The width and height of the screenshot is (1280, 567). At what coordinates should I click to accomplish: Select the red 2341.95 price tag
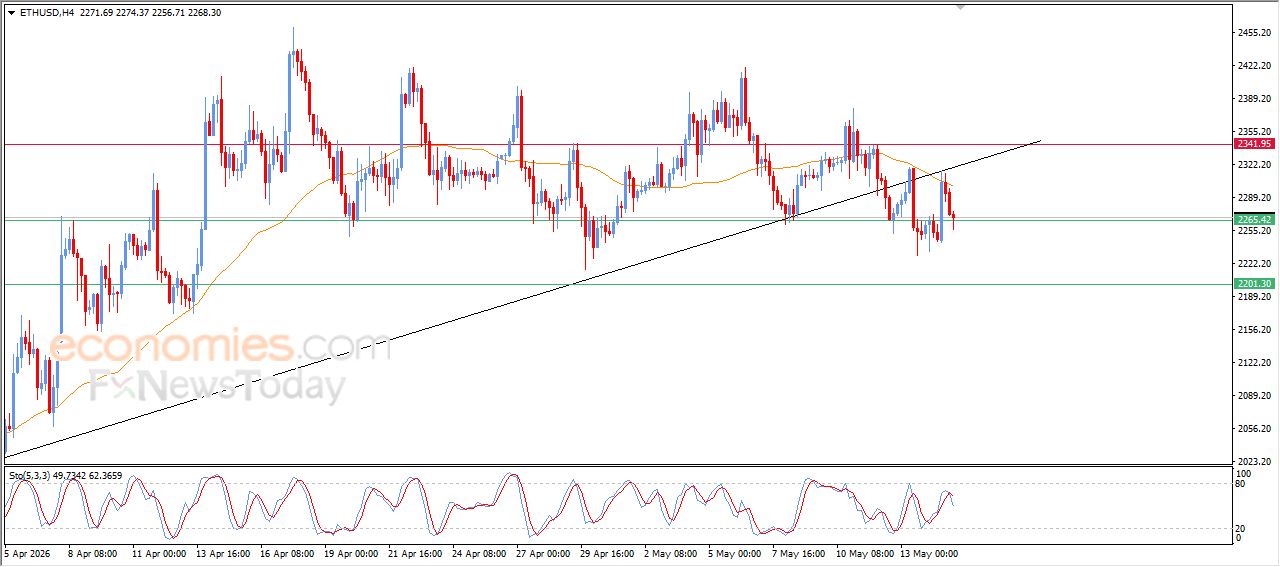[x=1253, y=144]
